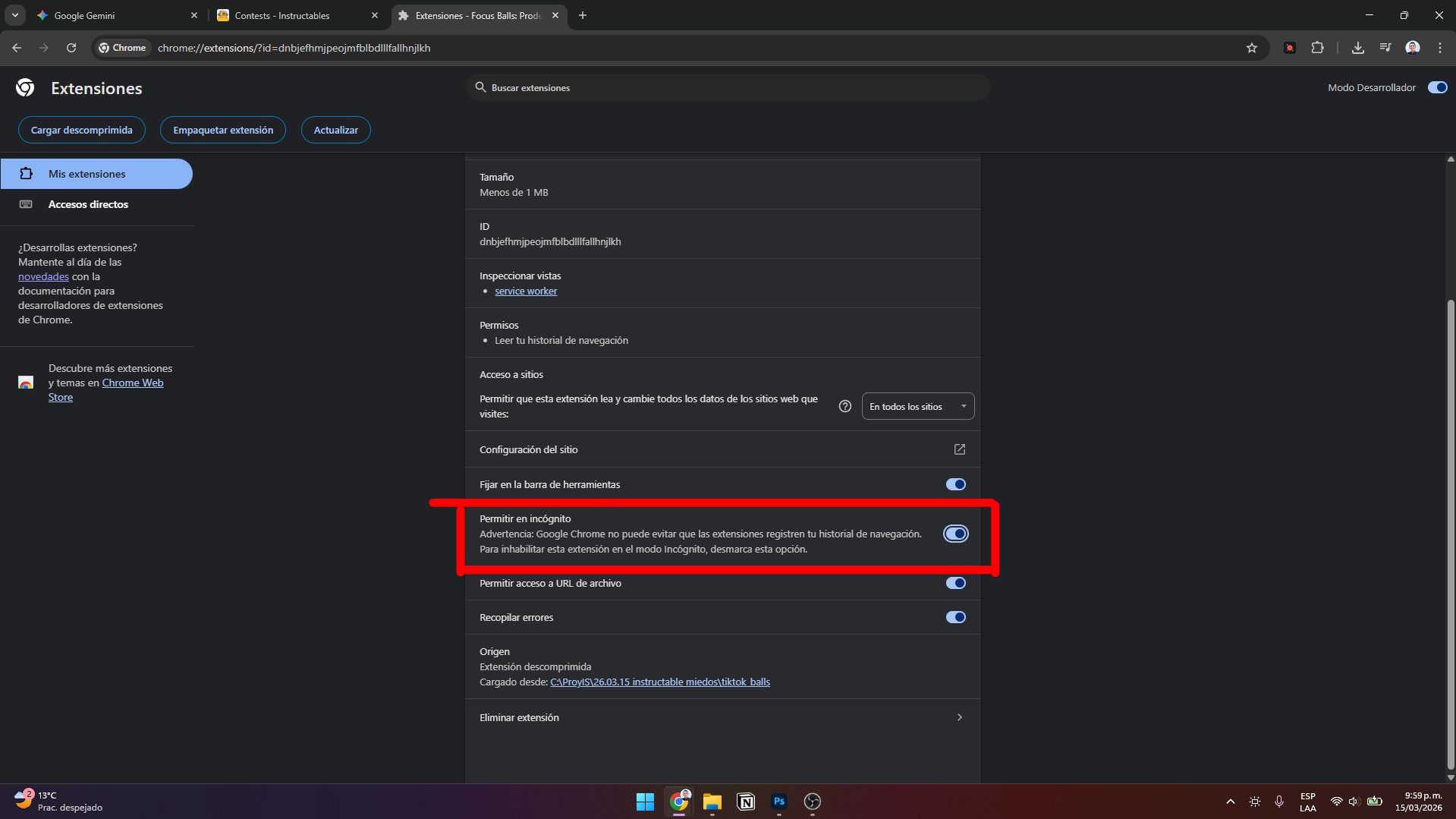Click the Chrome icon in the taskbar
Screen dimensions: 1456x819
tap(679, 802)
